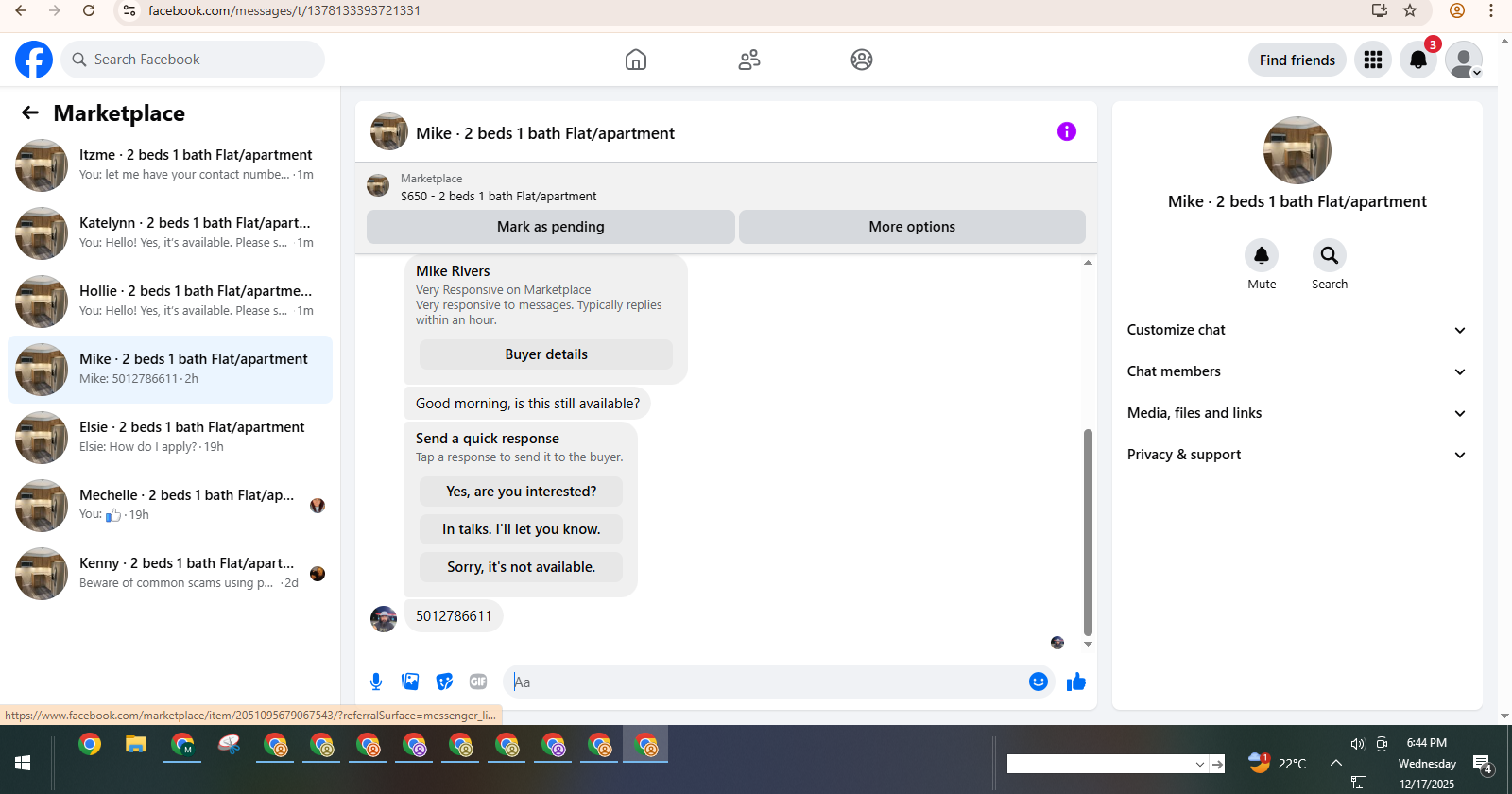
Task: Click the browser address bar URL
Action: coord(284,10)
